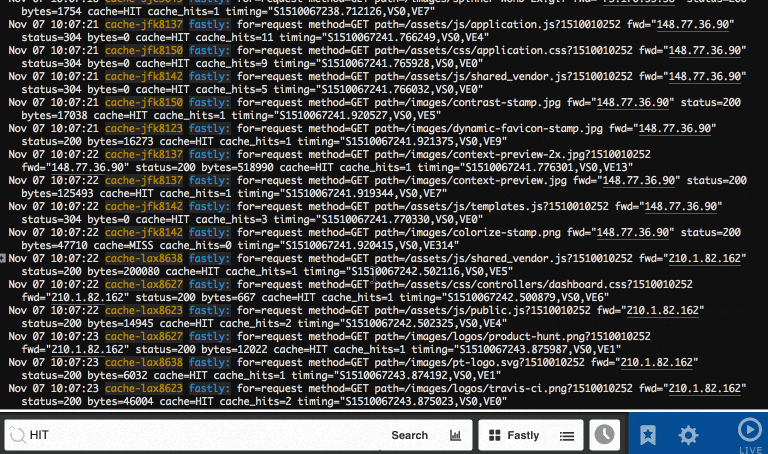Screen dimensions: 768x454
Task: Click host cache-lax8627 on the product-hunt.png line
Action: [144, 336]
